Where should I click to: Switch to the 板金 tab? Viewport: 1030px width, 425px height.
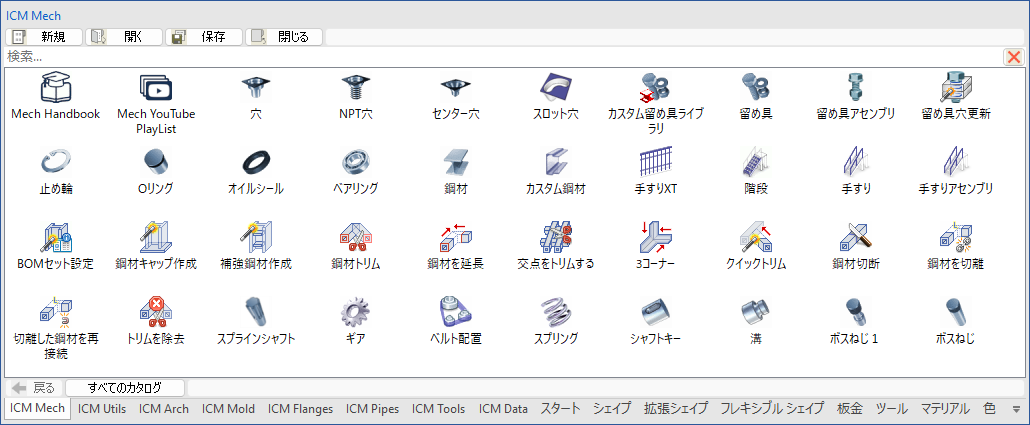click(849, 409)
